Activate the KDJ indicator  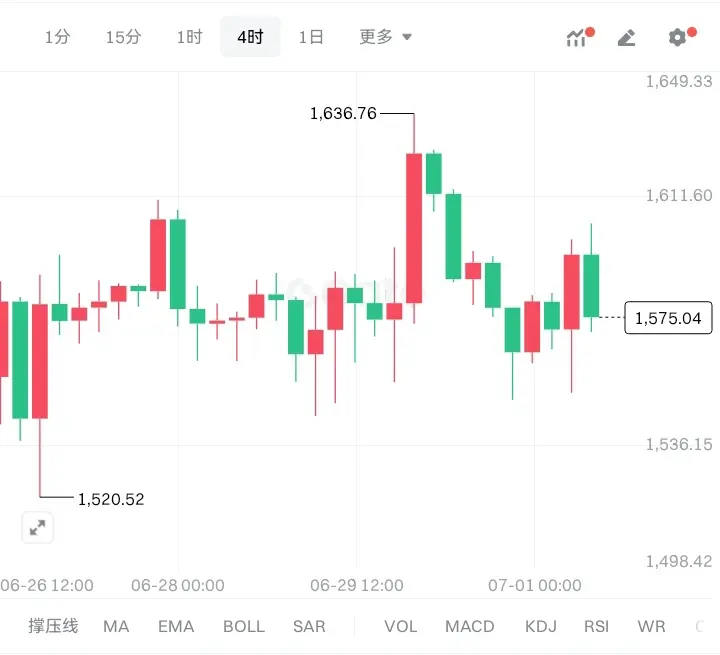coord(541,626)
